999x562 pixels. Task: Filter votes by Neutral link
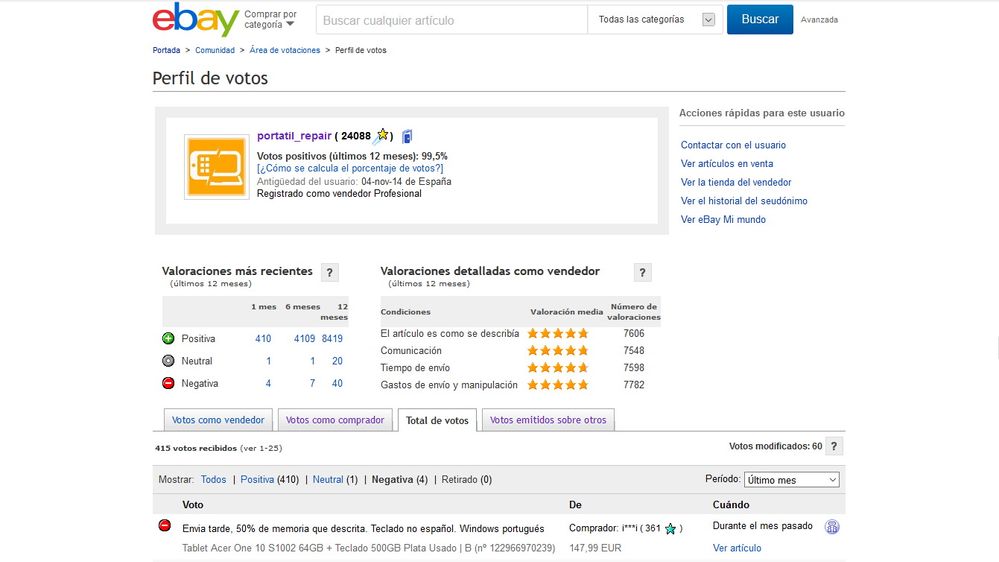[327, 480]
